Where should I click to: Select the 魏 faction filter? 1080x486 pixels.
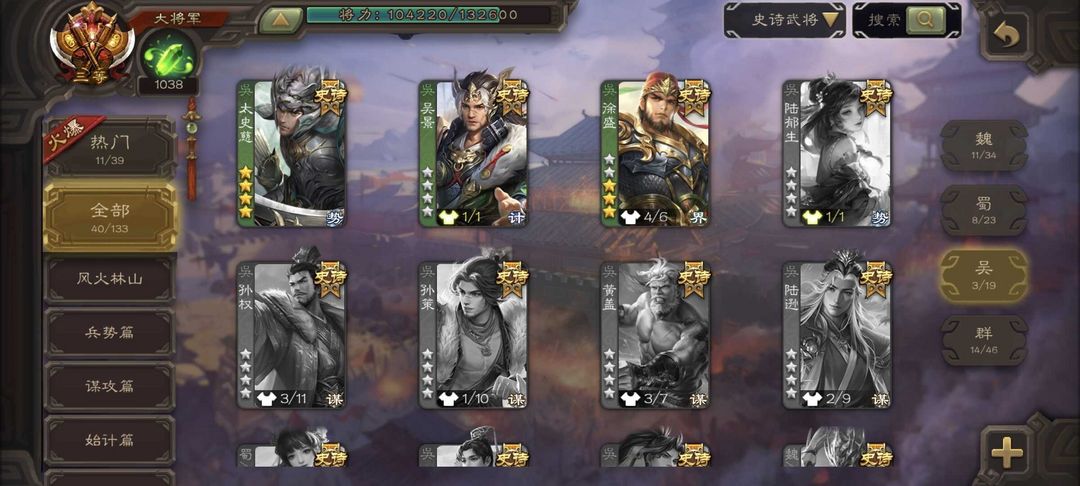click(984, 145)
